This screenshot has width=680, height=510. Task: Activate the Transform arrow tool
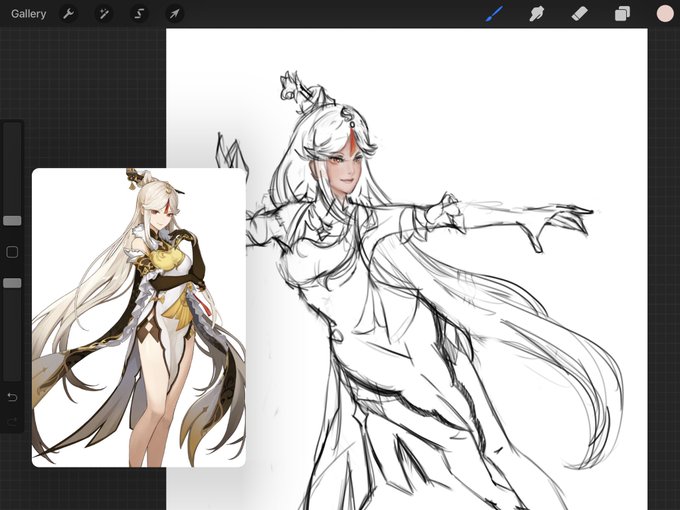(174, 14)
